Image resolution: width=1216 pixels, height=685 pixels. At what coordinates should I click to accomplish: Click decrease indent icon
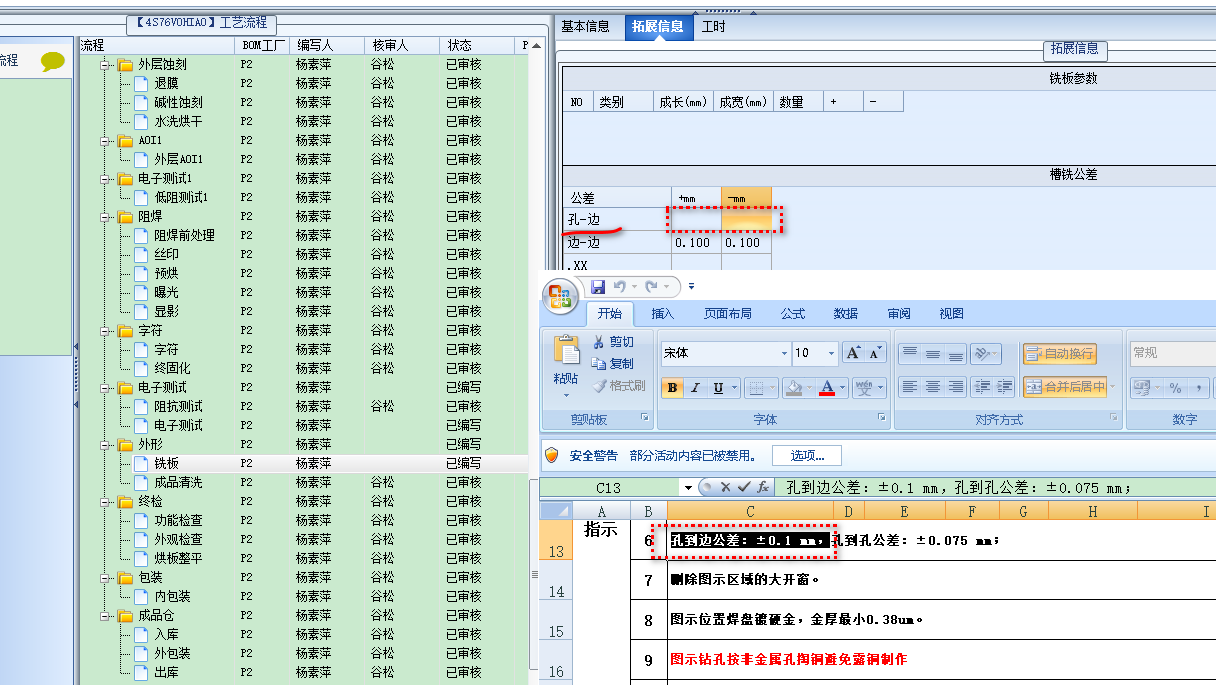pyautogui.click(x=982, y=387)
